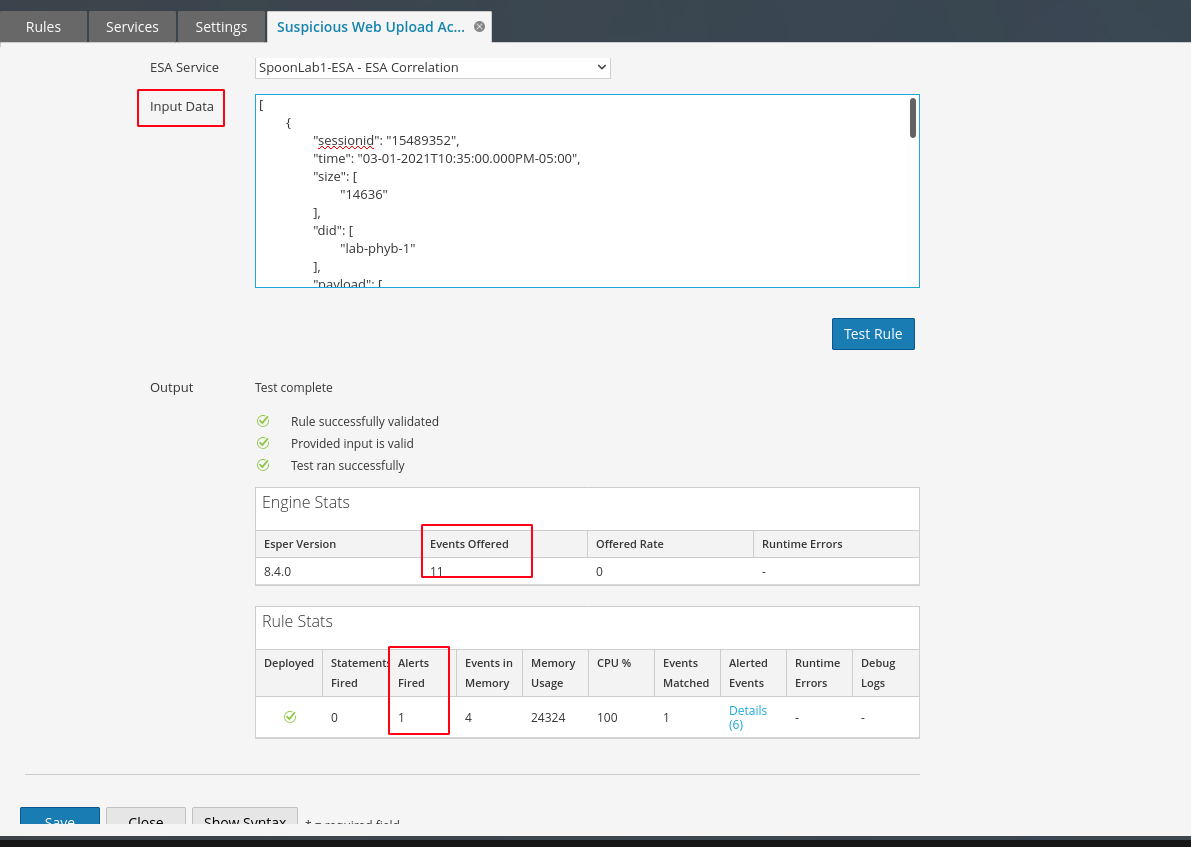
Task: Open the Settings tab
Action: 221,27
